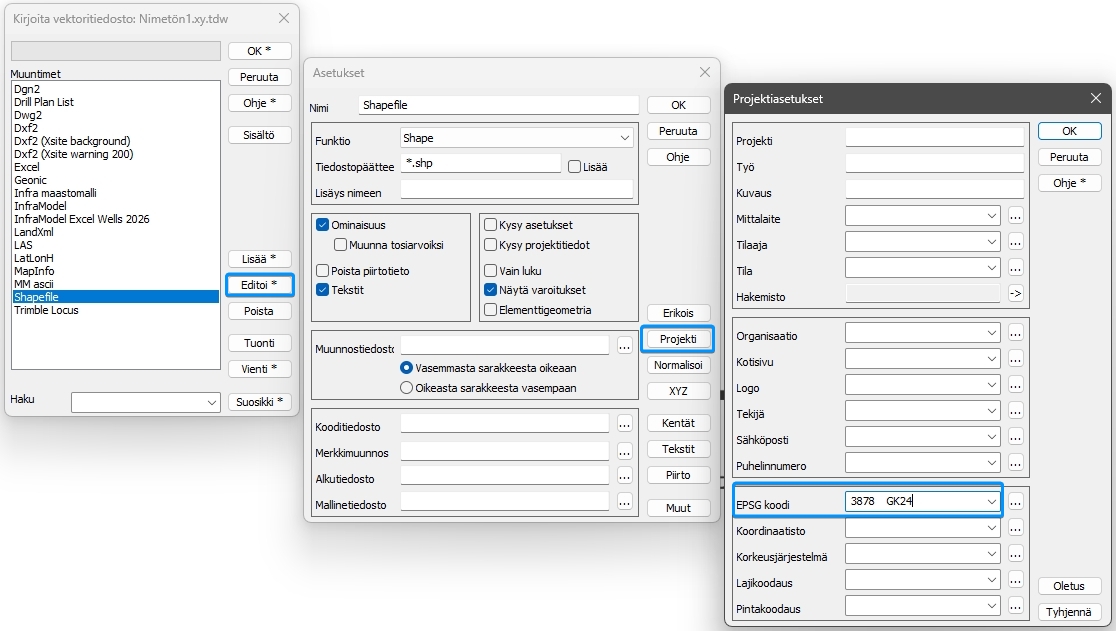Open browse dialog for Kooditiedosto field
The image size is (1116, 631).
tap(624, 425)
